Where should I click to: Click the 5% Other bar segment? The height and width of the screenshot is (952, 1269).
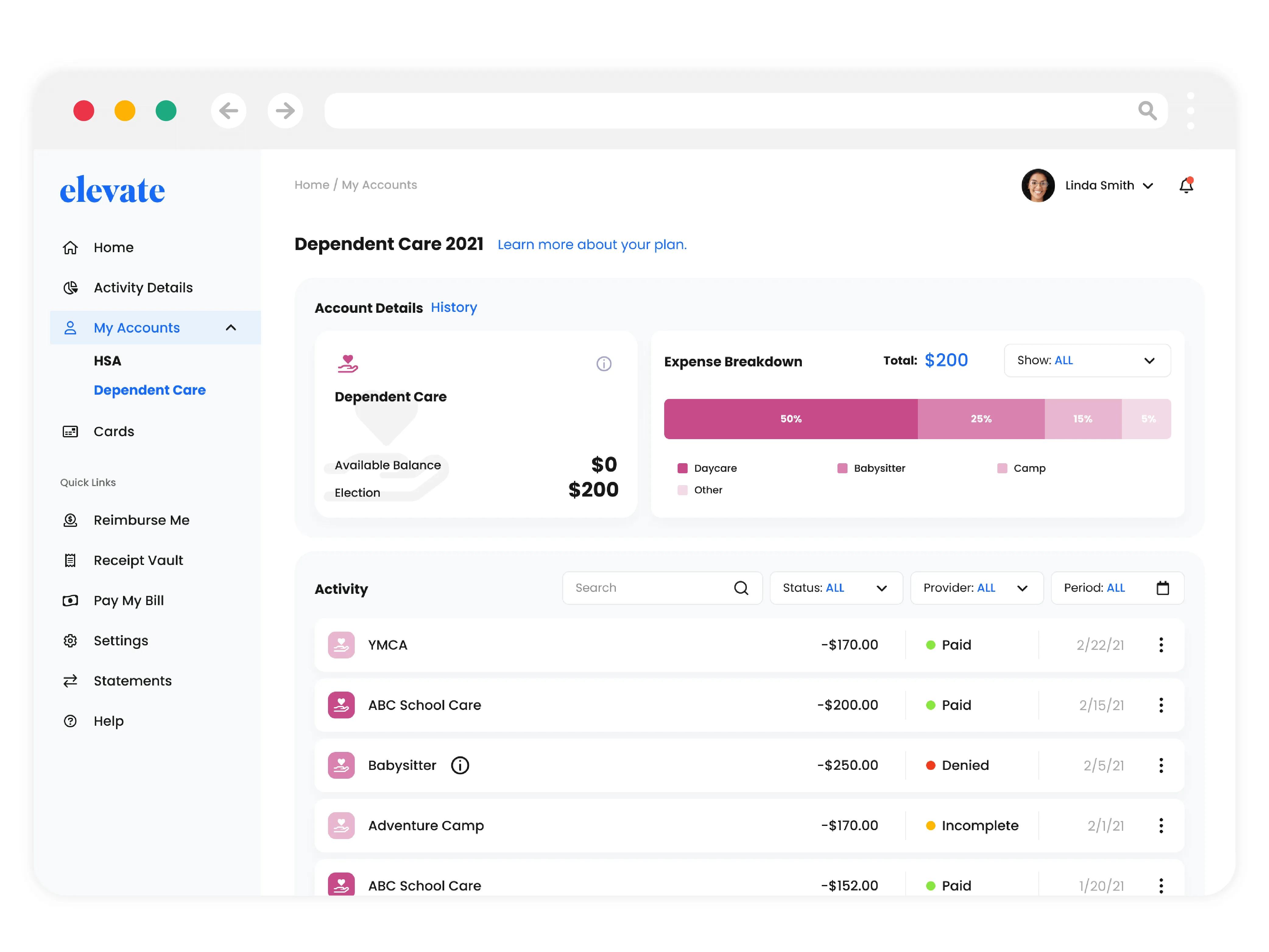click(1146, 419)
